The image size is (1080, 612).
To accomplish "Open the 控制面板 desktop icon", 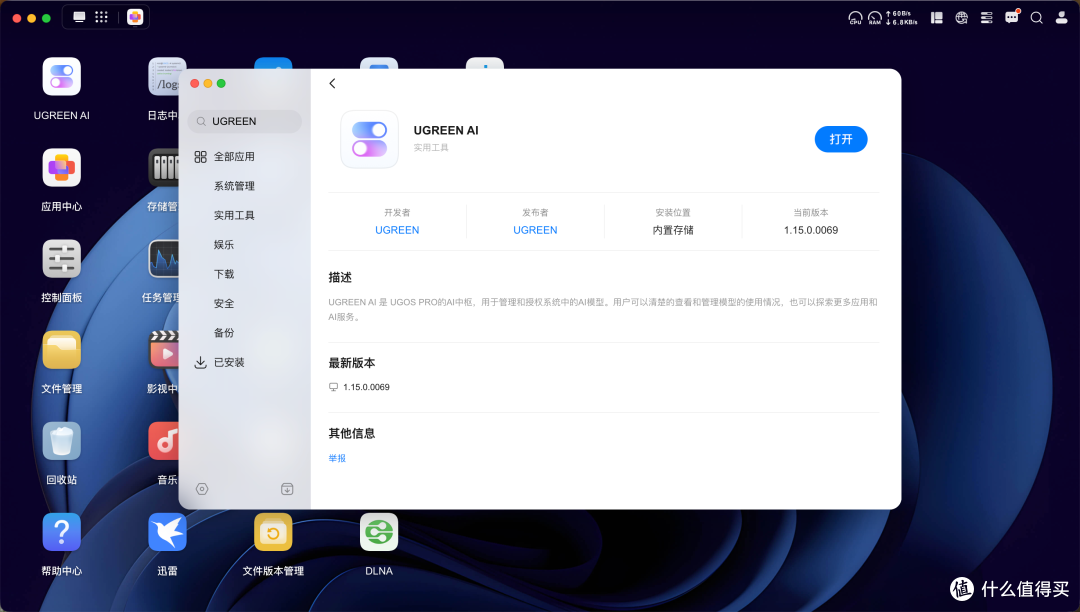I will pos(61,259).
